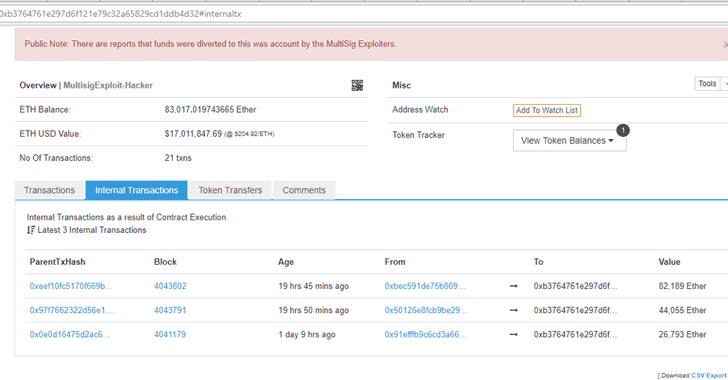
Task: Click the sort icon beside Latest 3 Internal Transactions
Action: [31, 230]
